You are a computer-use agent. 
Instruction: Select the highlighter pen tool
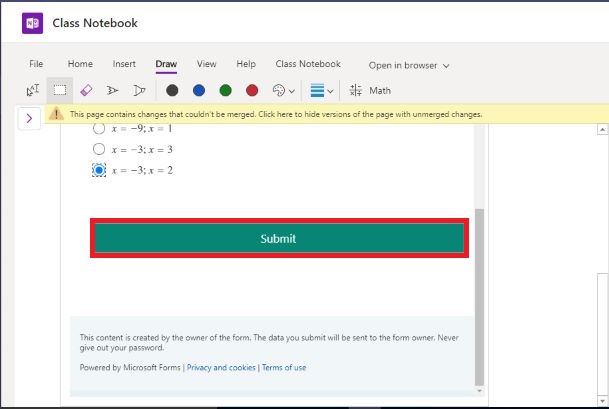coord(139,91)
